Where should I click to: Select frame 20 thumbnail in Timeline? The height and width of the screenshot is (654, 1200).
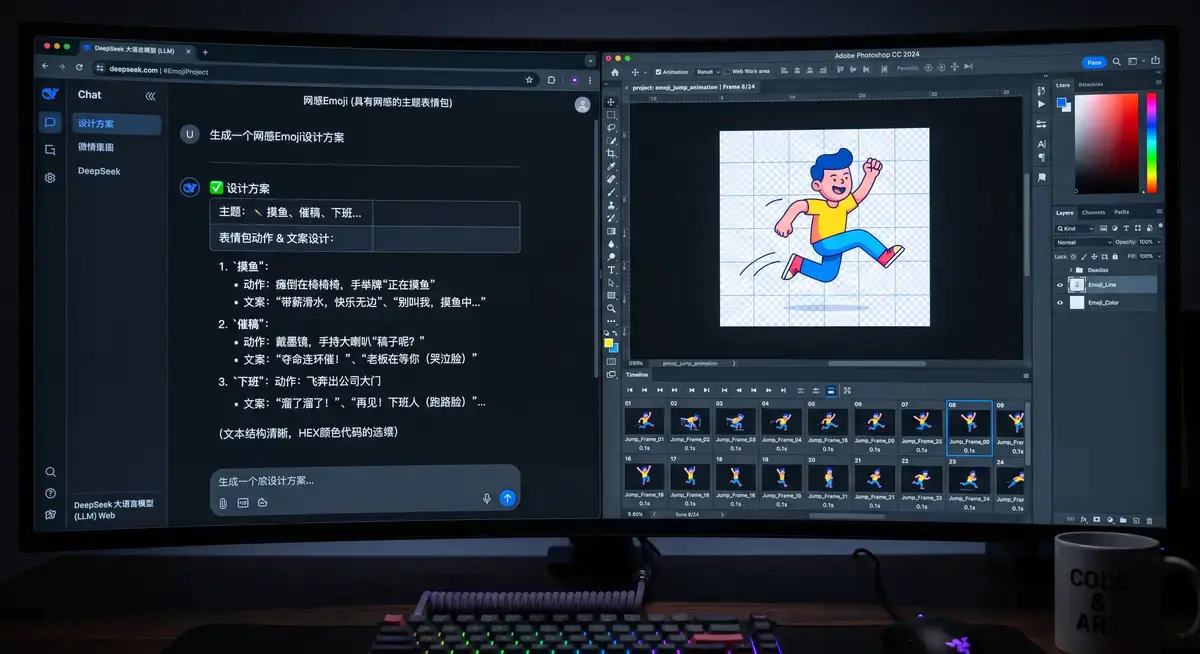click(x=827, y=478)
